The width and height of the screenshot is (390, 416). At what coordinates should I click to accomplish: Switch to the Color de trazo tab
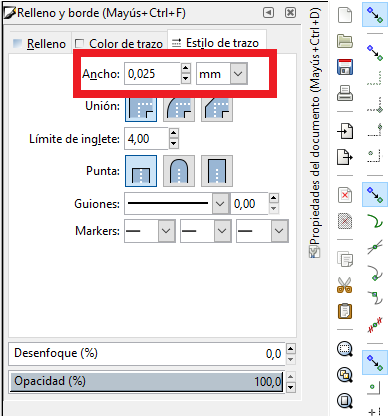click(119, 44)
